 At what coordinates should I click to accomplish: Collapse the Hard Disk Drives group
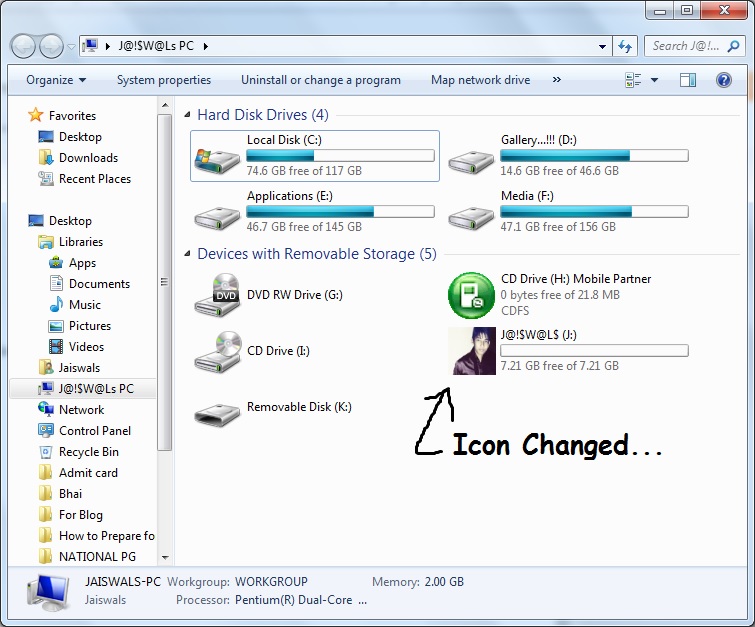click(x=187, y=115)
